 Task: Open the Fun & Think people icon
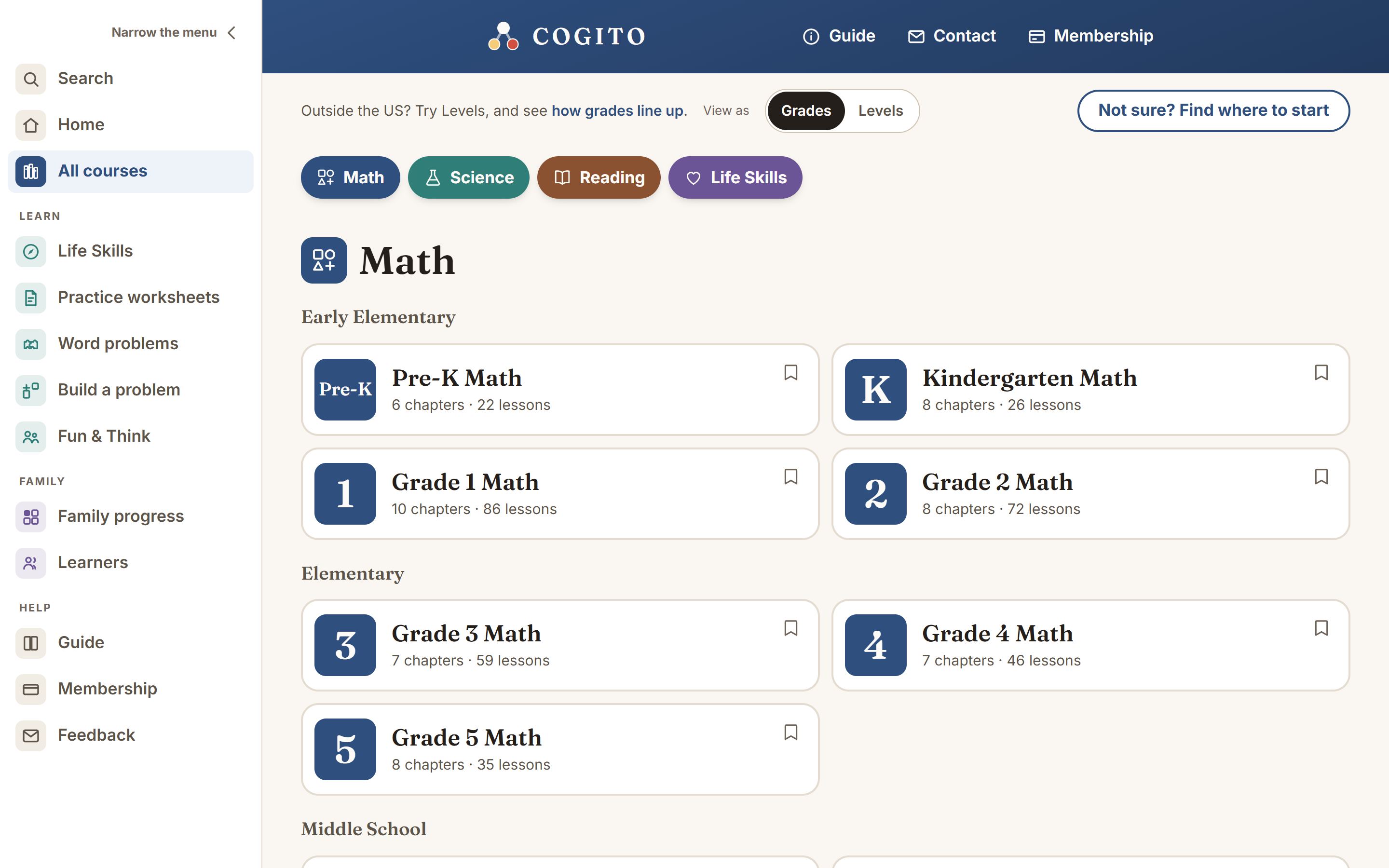coord(31,437)
